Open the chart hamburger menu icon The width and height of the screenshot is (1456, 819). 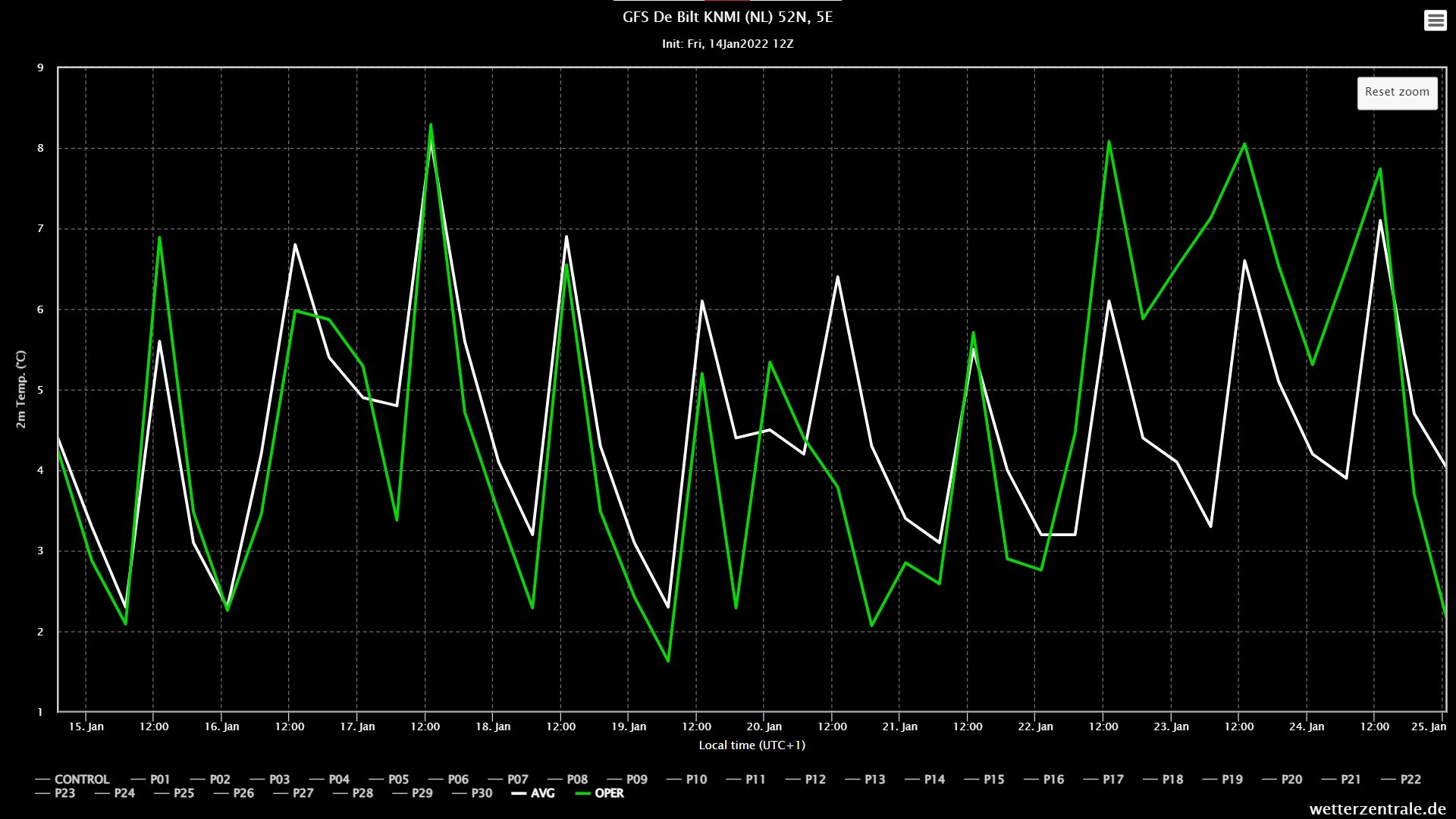1435,20
